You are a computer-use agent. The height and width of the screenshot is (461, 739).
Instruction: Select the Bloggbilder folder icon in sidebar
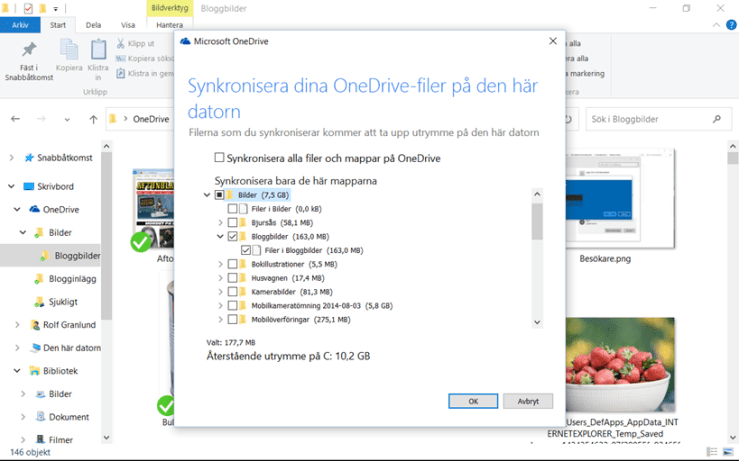[45, 256]
